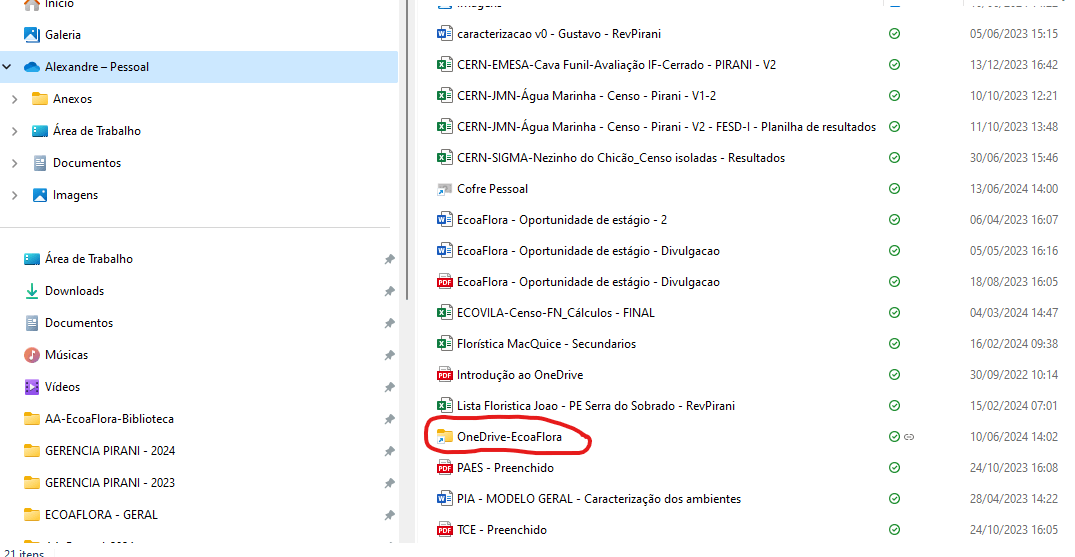Click PDF icon of Introdução ao OneDrive
The width and height of the screenshot is (1075, 557).
444,375
